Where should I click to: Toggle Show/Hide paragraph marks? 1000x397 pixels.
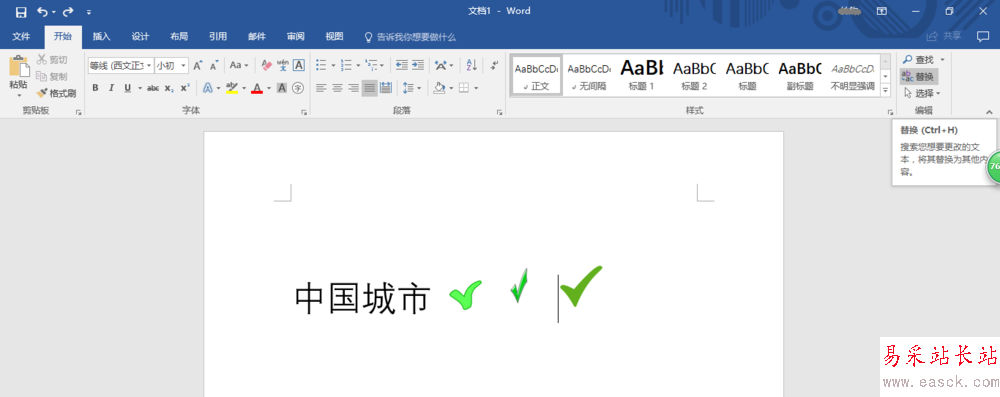[494, 65]
